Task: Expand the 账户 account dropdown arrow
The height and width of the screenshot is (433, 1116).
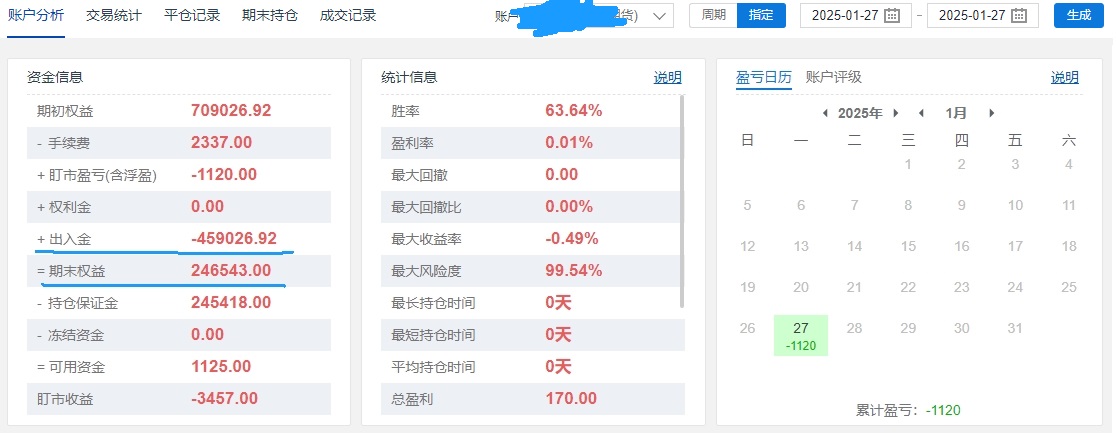Action: 659,16
